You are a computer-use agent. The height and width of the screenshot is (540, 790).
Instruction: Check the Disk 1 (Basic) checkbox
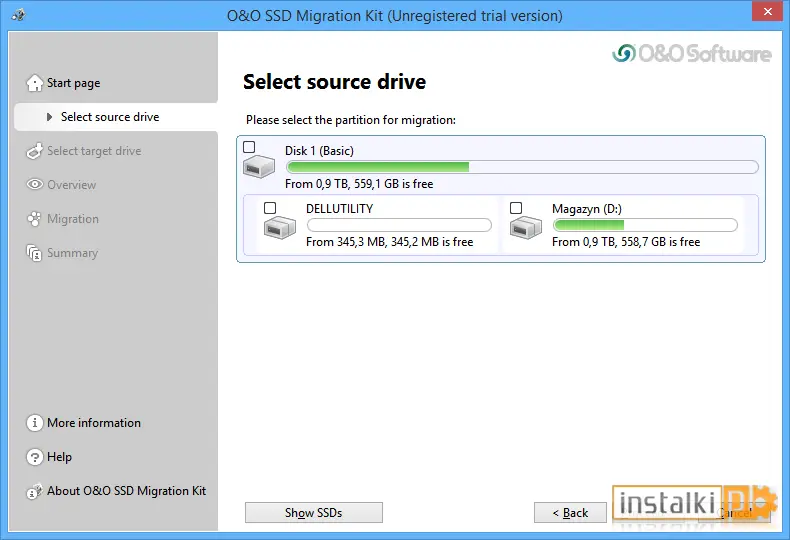click(249, 147)
